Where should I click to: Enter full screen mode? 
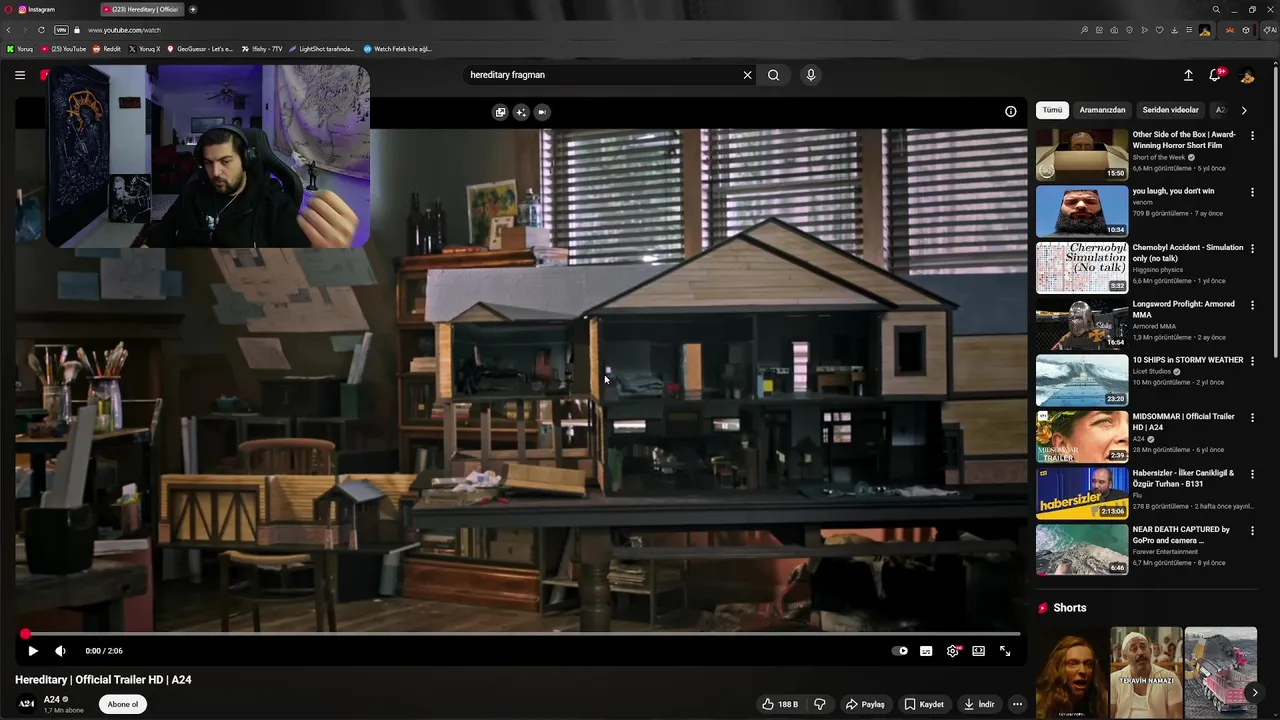tap(1005, 651)
